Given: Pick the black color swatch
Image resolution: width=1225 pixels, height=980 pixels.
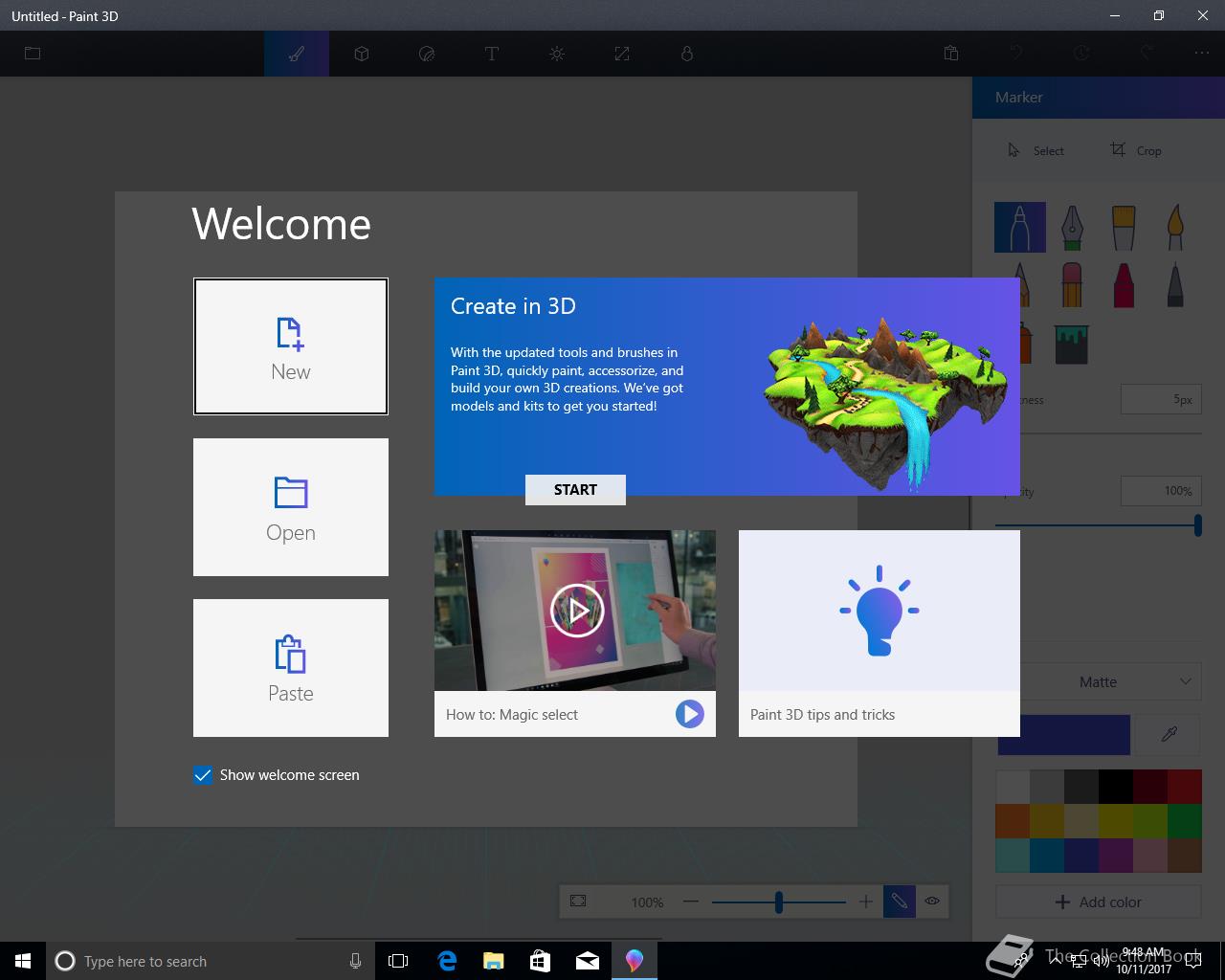Looking at the screenshot, I should (1116, 787).
